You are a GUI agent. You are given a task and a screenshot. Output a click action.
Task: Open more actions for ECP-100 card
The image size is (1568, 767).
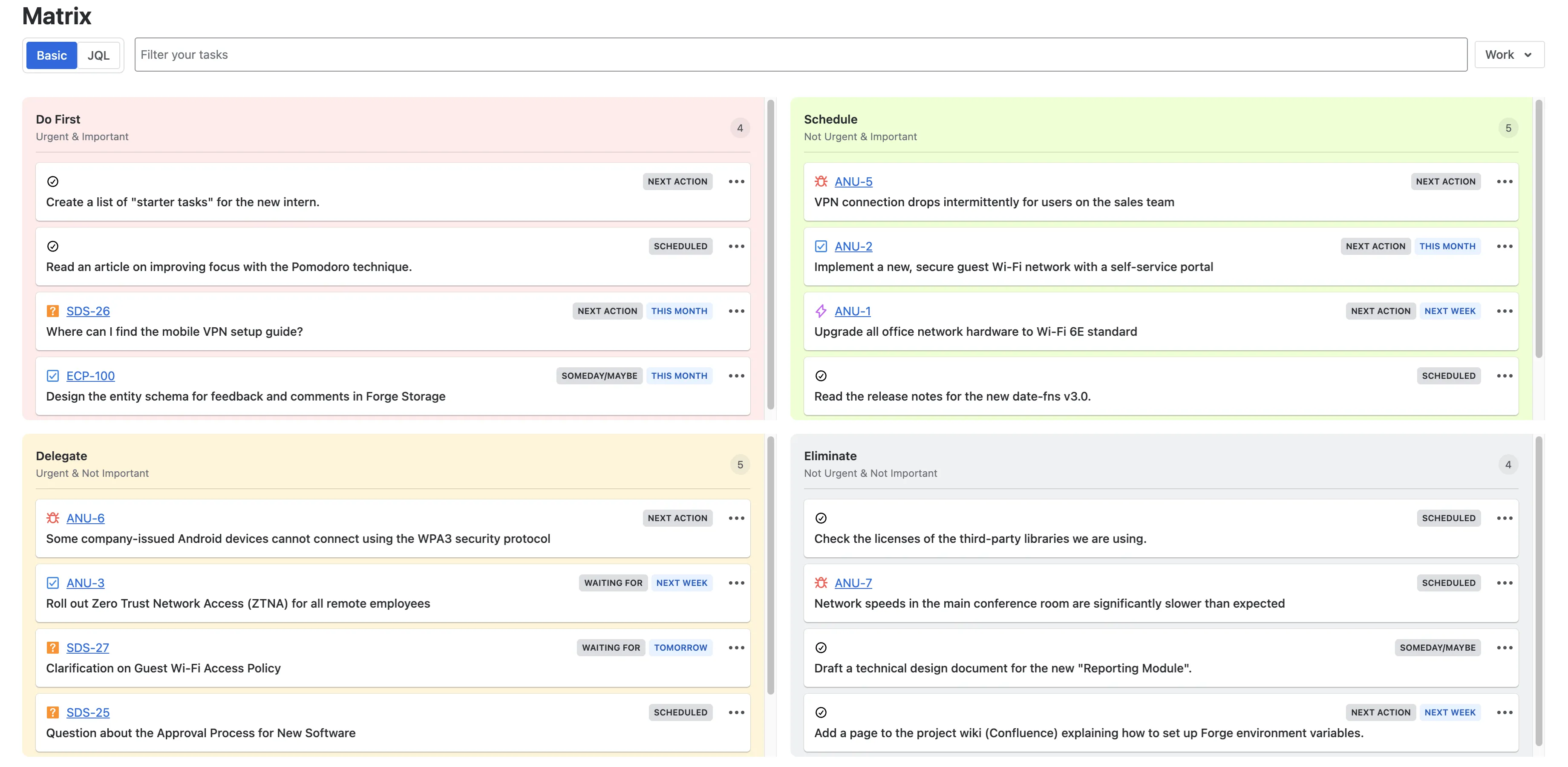(x=737, y=375)
